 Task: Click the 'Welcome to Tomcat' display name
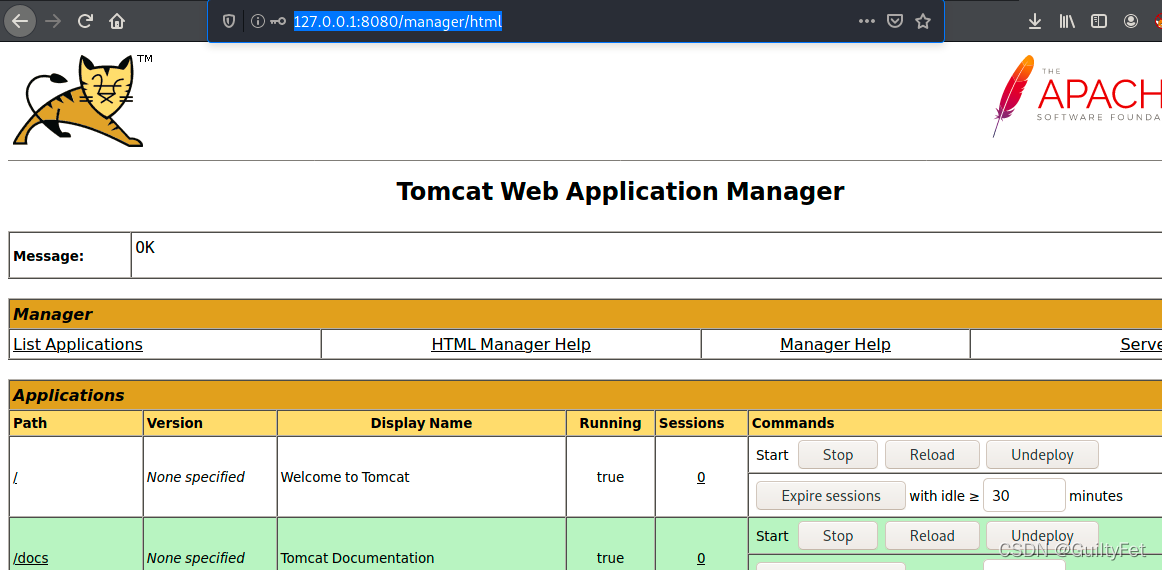coord(345,477)
